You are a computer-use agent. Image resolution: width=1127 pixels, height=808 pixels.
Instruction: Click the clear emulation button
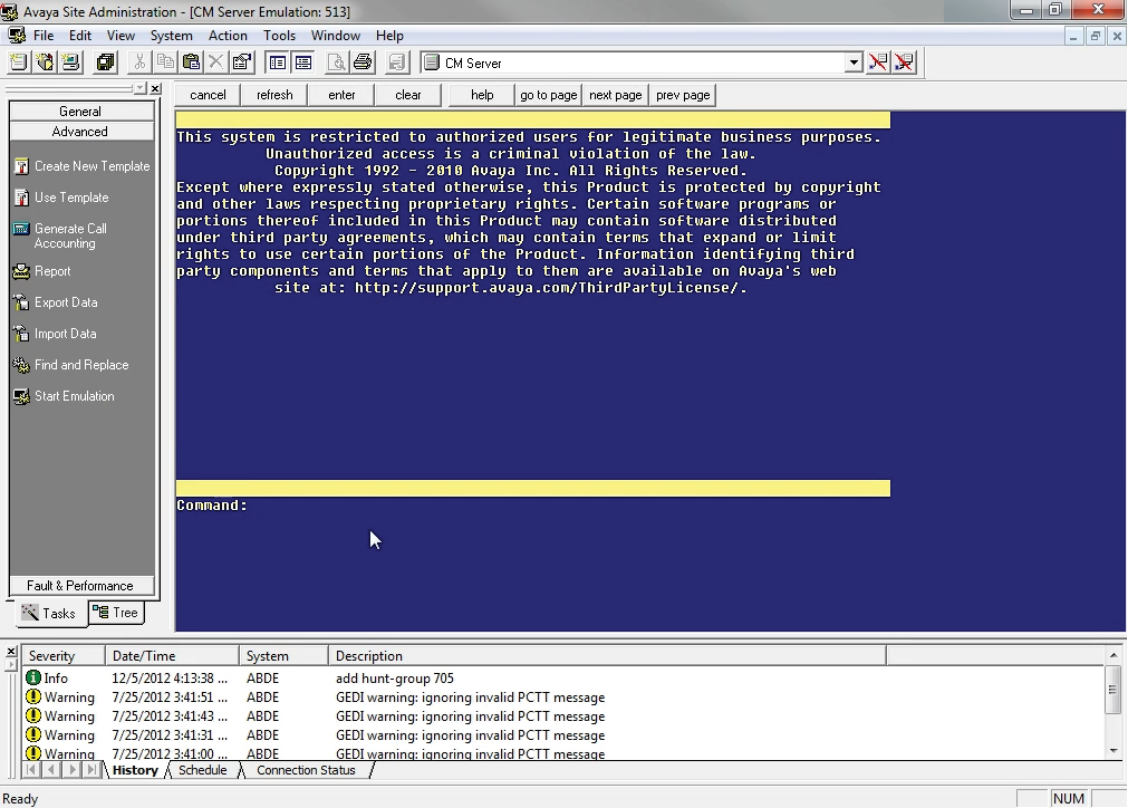408,95
